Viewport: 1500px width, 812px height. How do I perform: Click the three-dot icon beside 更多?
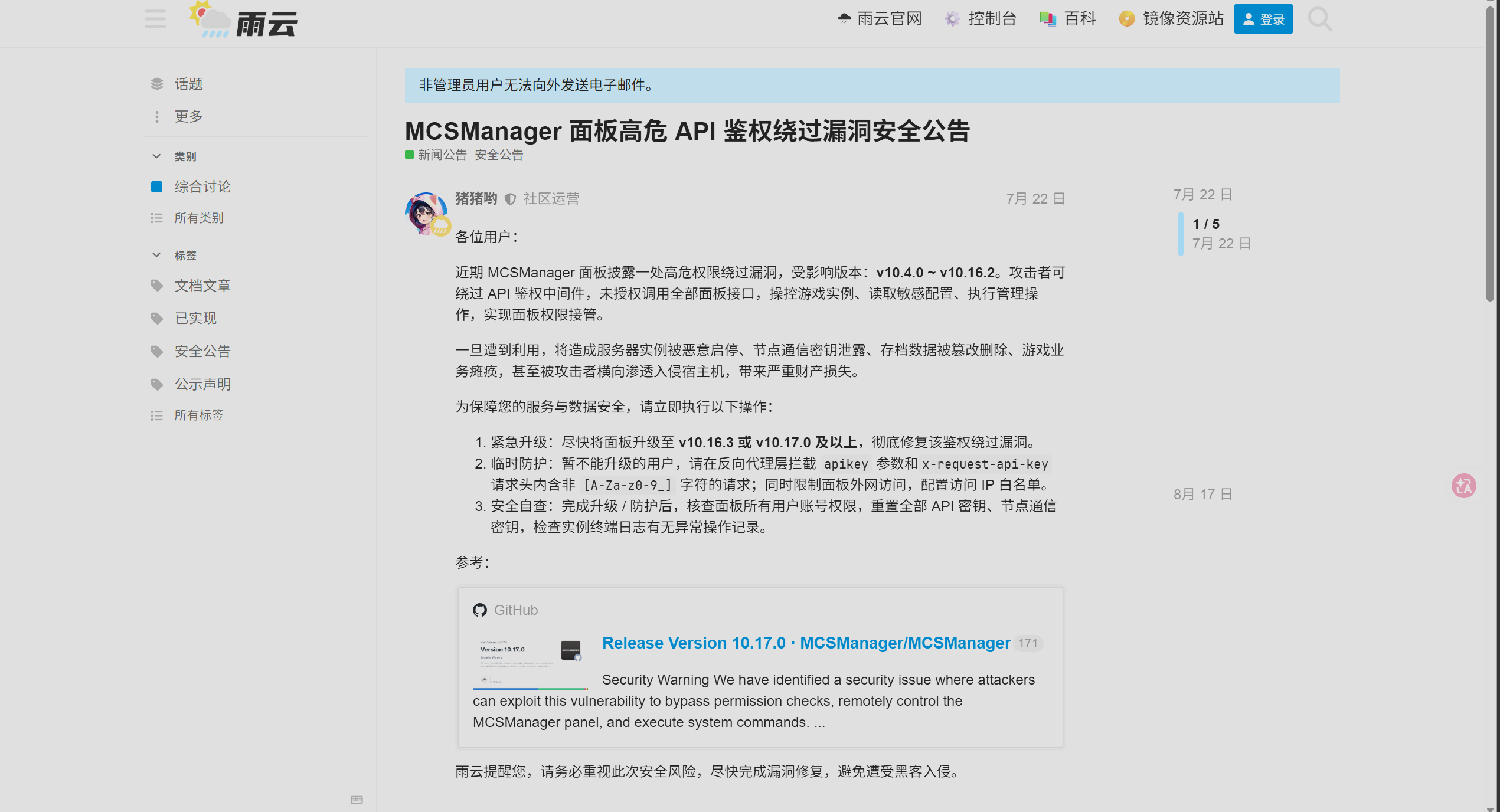(156, 117)
